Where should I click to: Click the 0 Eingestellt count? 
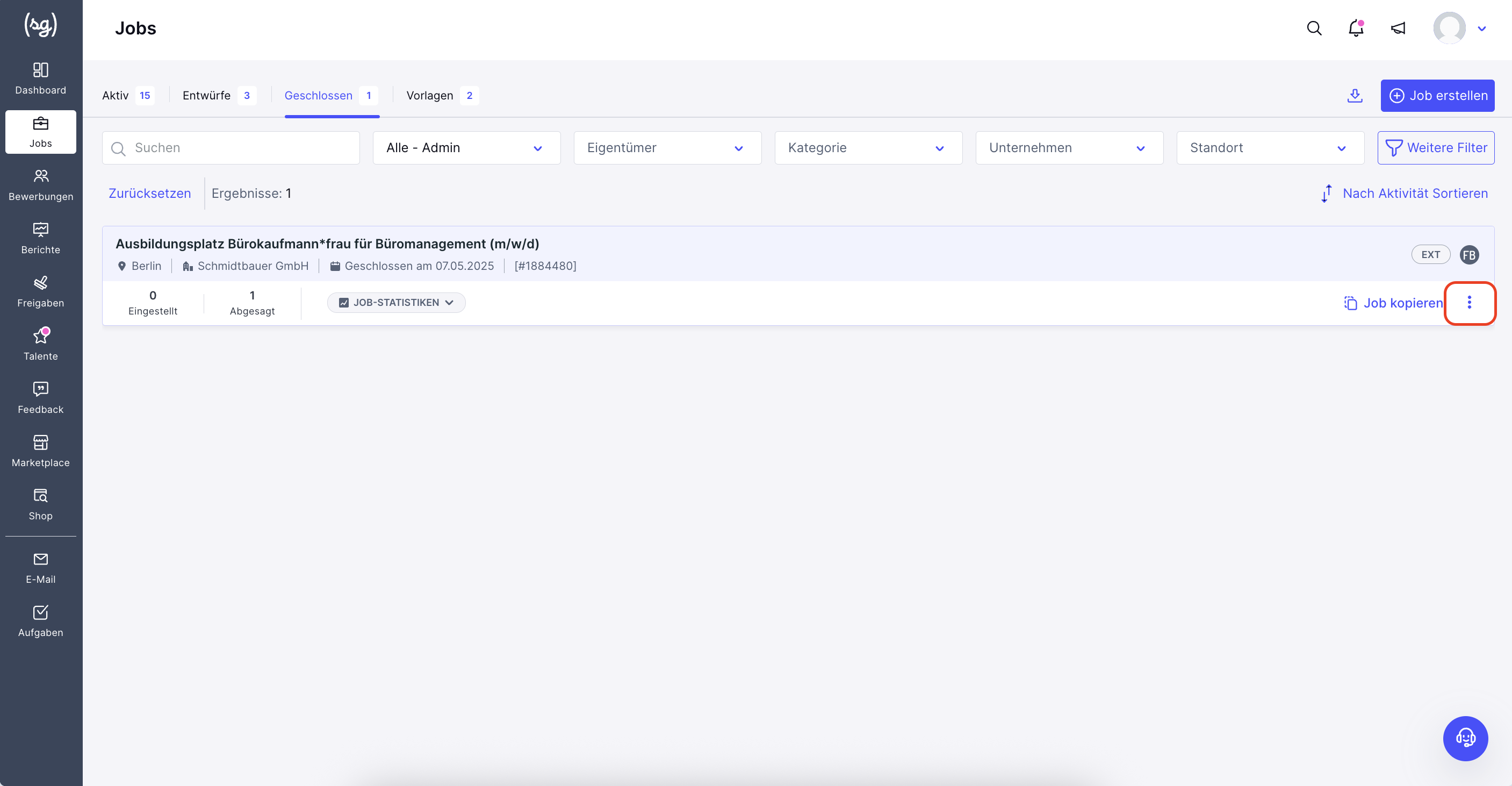[x=153, y=303]
